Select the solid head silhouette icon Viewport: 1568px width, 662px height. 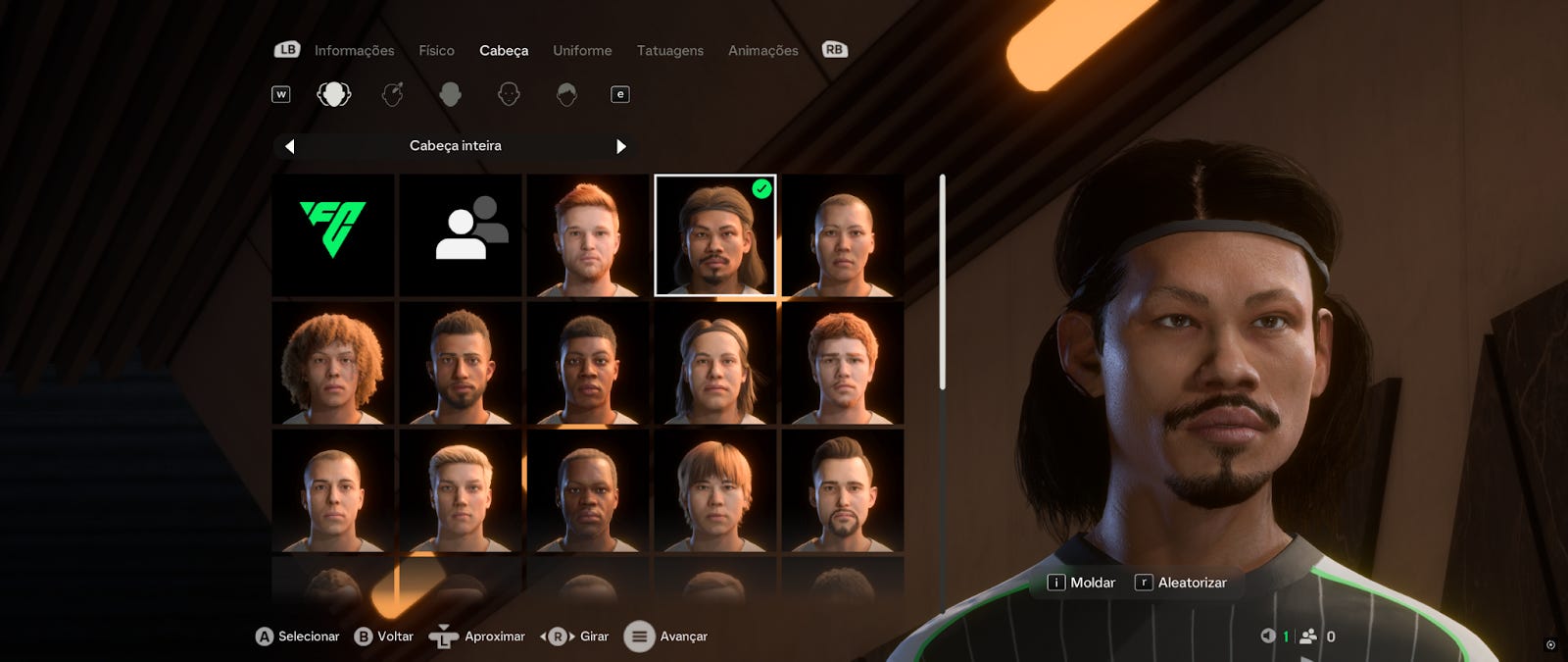(x=451, y=94)
